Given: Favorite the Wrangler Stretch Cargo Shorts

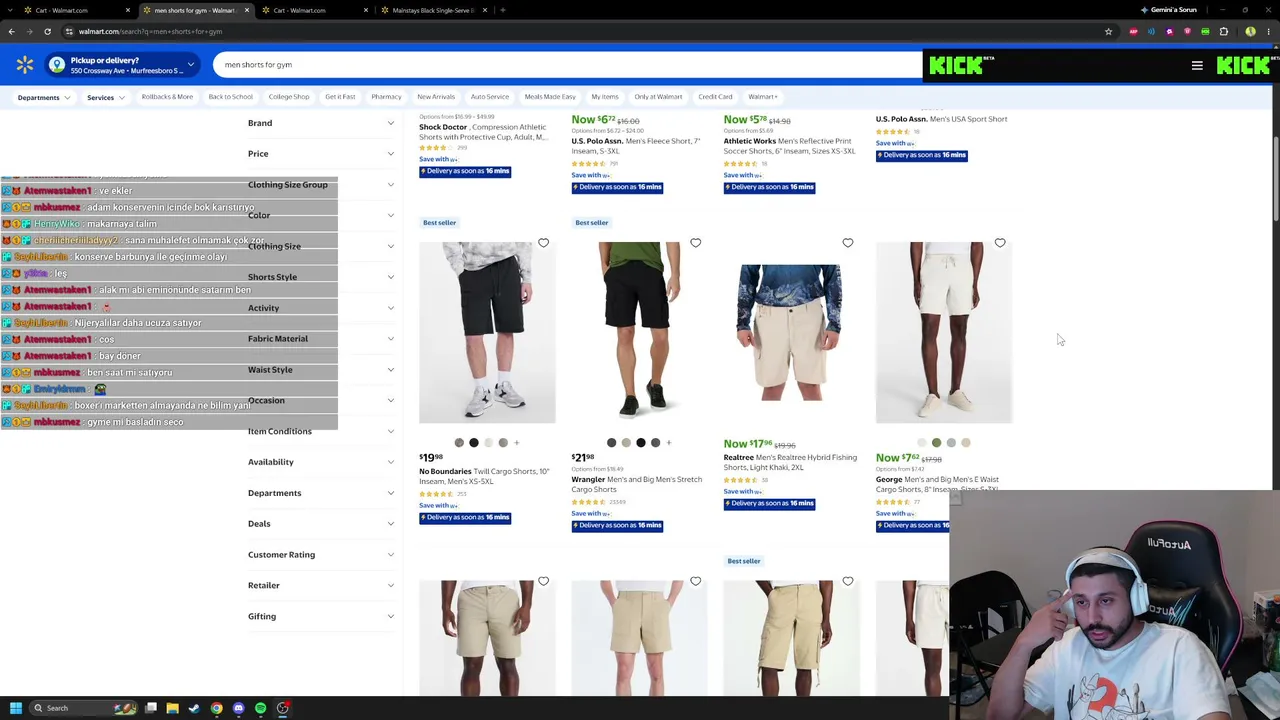Looking at the screenshot, I should (x=695, y=243).
